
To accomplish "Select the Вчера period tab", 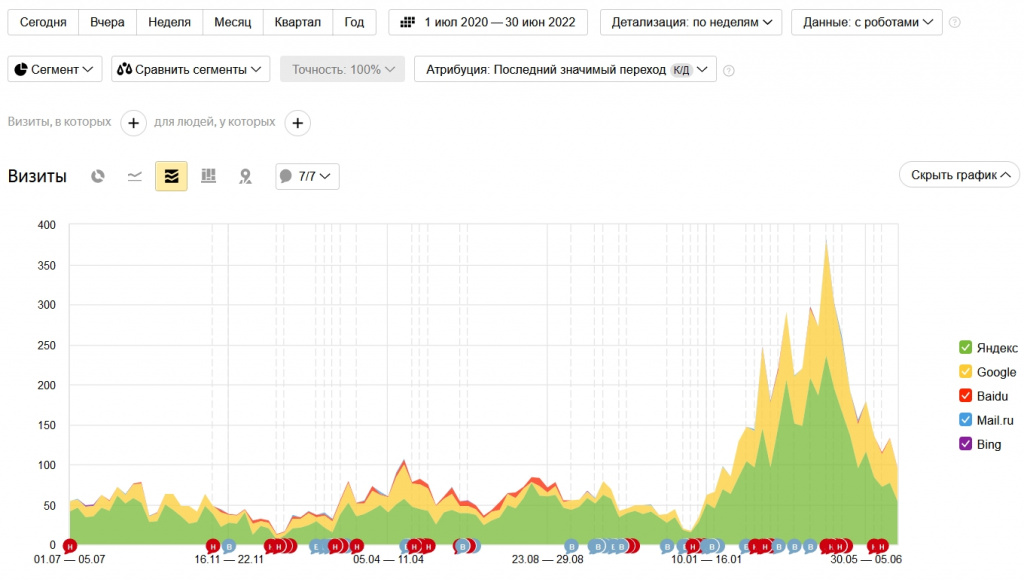I will pyautogui.click(x=107, y=22).
